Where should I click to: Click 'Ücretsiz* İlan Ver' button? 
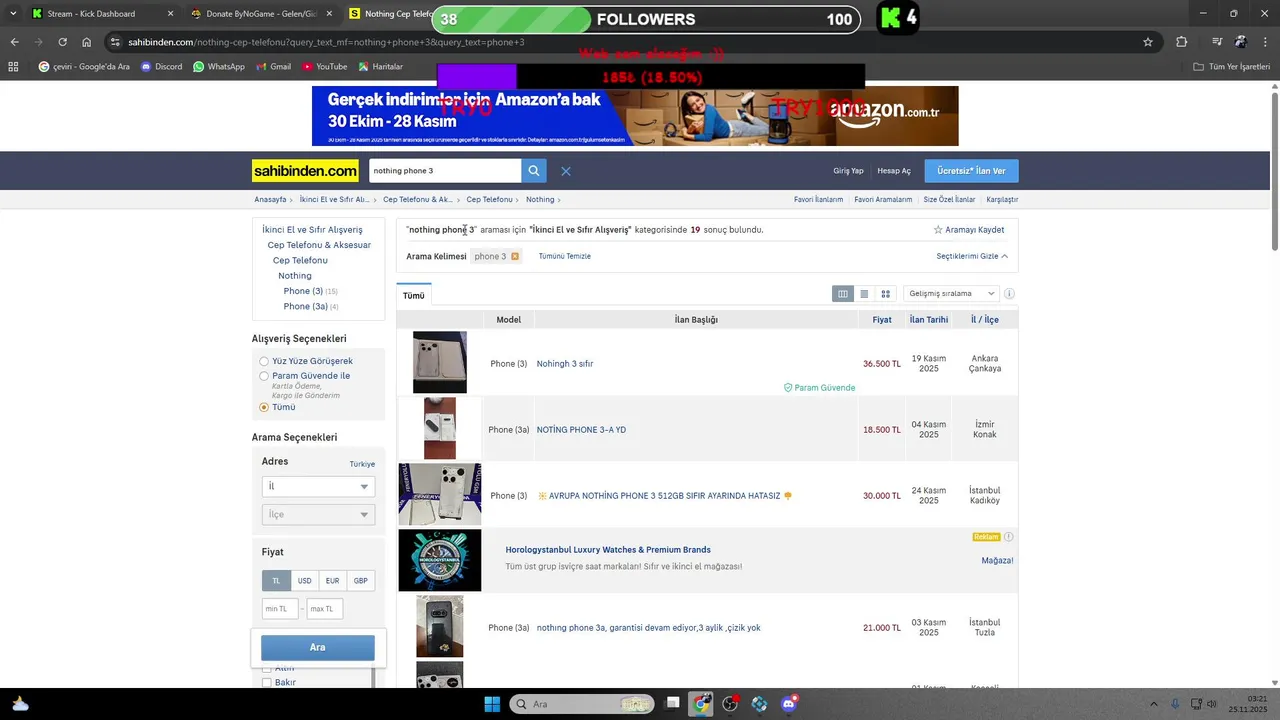971,171
